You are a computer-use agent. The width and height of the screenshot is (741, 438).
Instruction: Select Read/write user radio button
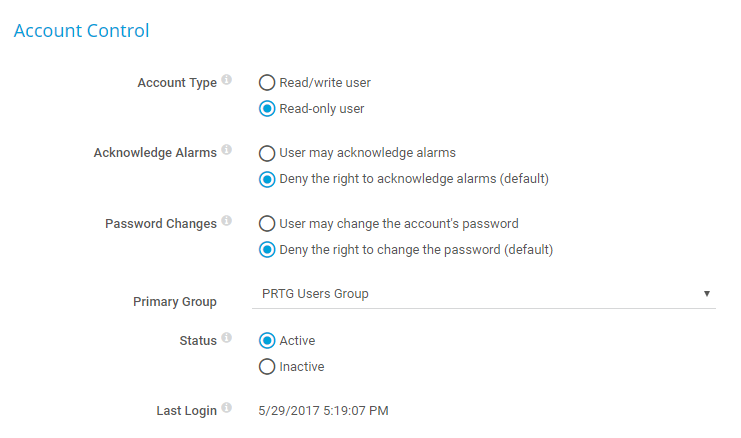coord(267,83)
